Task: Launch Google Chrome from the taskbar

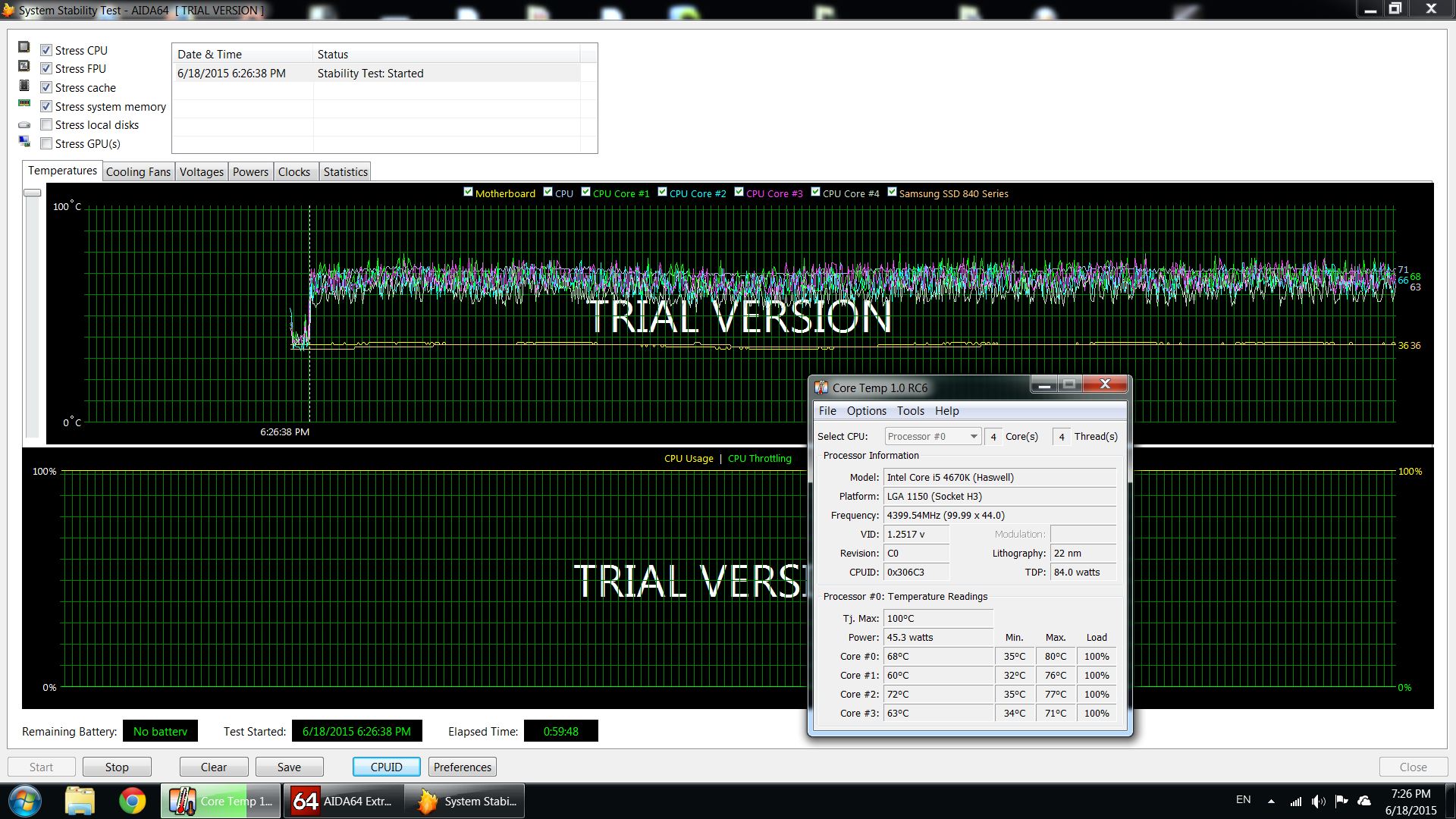Action: click(133, 801)
